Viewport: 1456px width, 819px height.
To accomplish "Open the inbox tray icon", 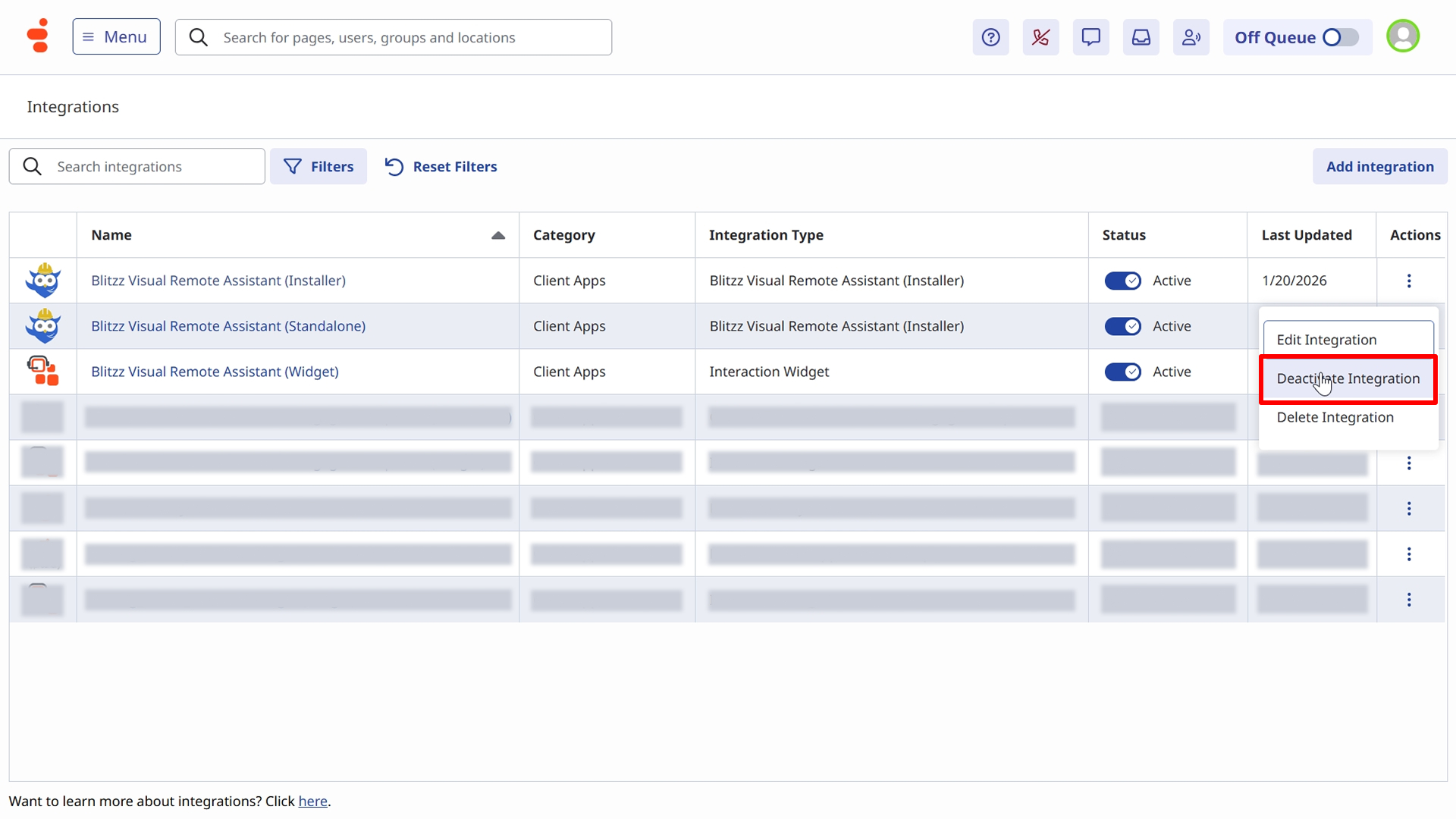I will click(1141, 37).
